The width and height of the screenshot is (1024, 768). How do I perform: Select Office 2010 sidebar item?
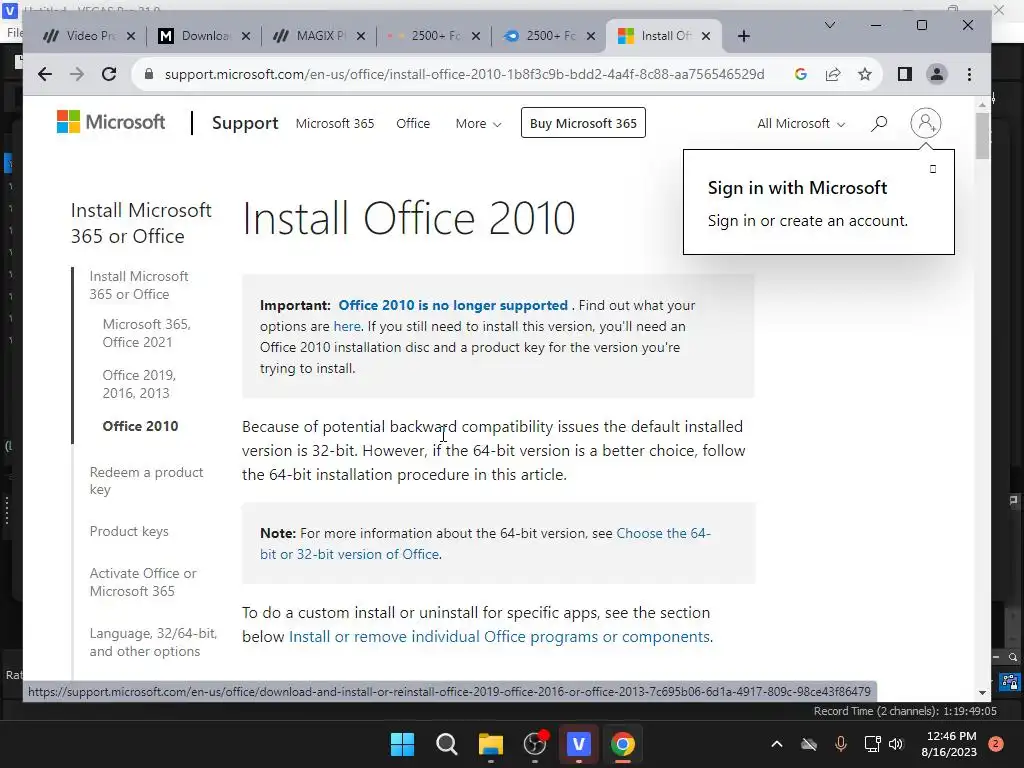(x=140, y=426)
